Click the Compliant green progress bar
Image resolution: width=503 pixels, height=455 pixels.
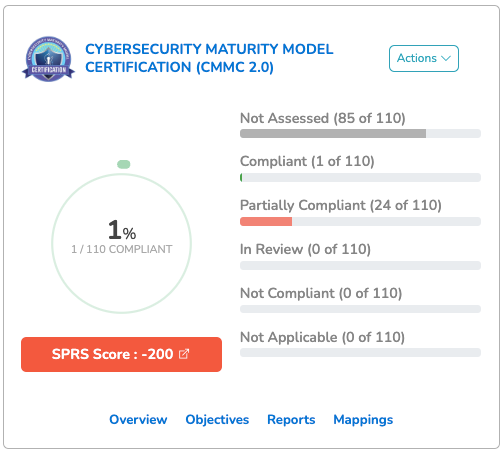click(x=360, y=177)
